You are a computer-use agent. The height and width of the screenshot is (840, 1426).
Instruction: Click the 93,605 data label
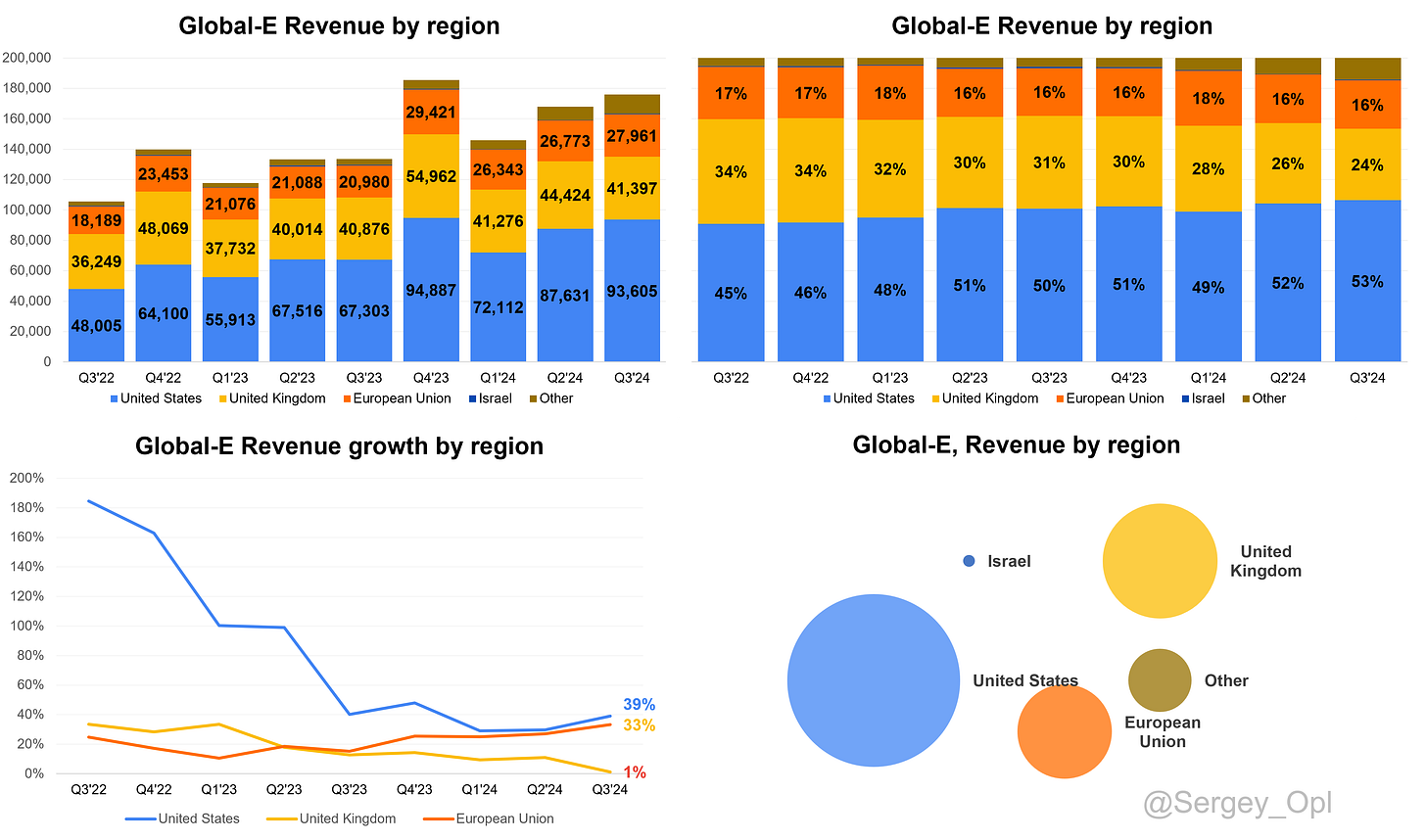point(632,292)
